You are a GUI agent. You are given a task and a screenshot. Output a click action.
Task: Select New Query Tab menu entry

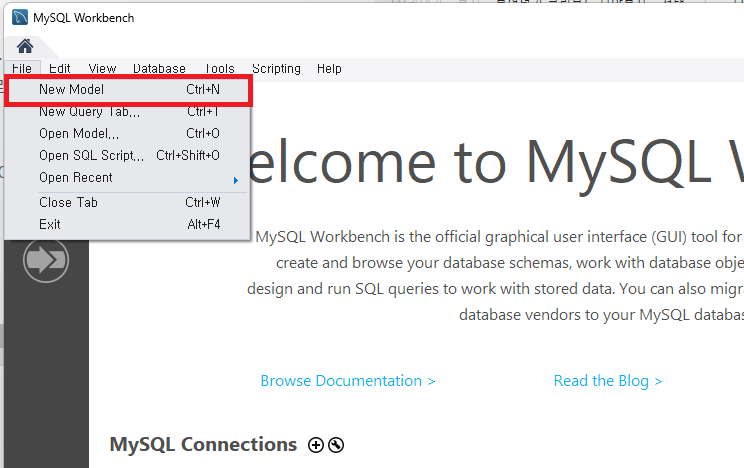point(128,112)
